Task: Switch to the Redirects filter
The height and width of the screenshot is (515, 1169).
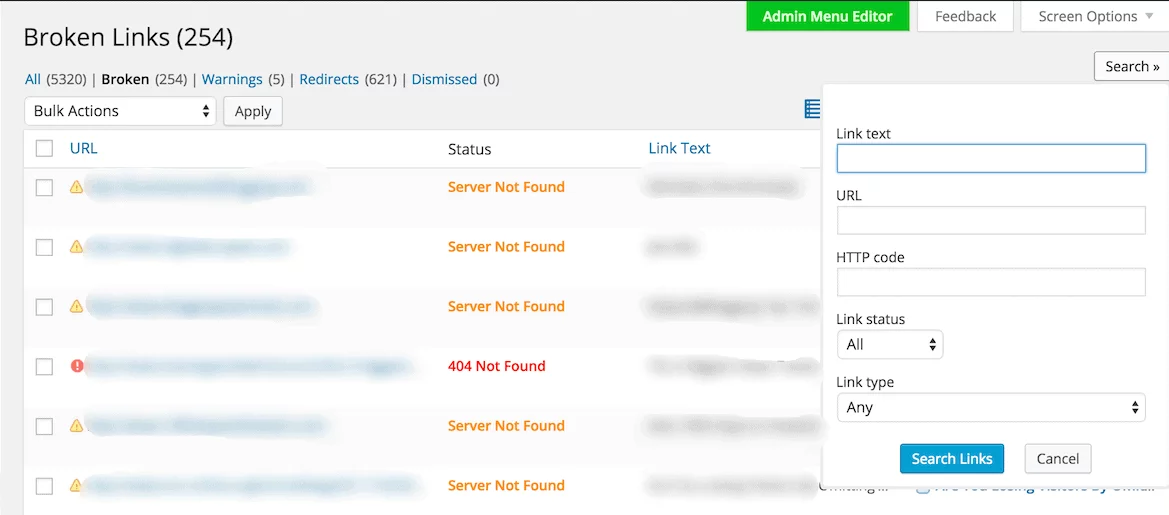Action: [329, 79]
